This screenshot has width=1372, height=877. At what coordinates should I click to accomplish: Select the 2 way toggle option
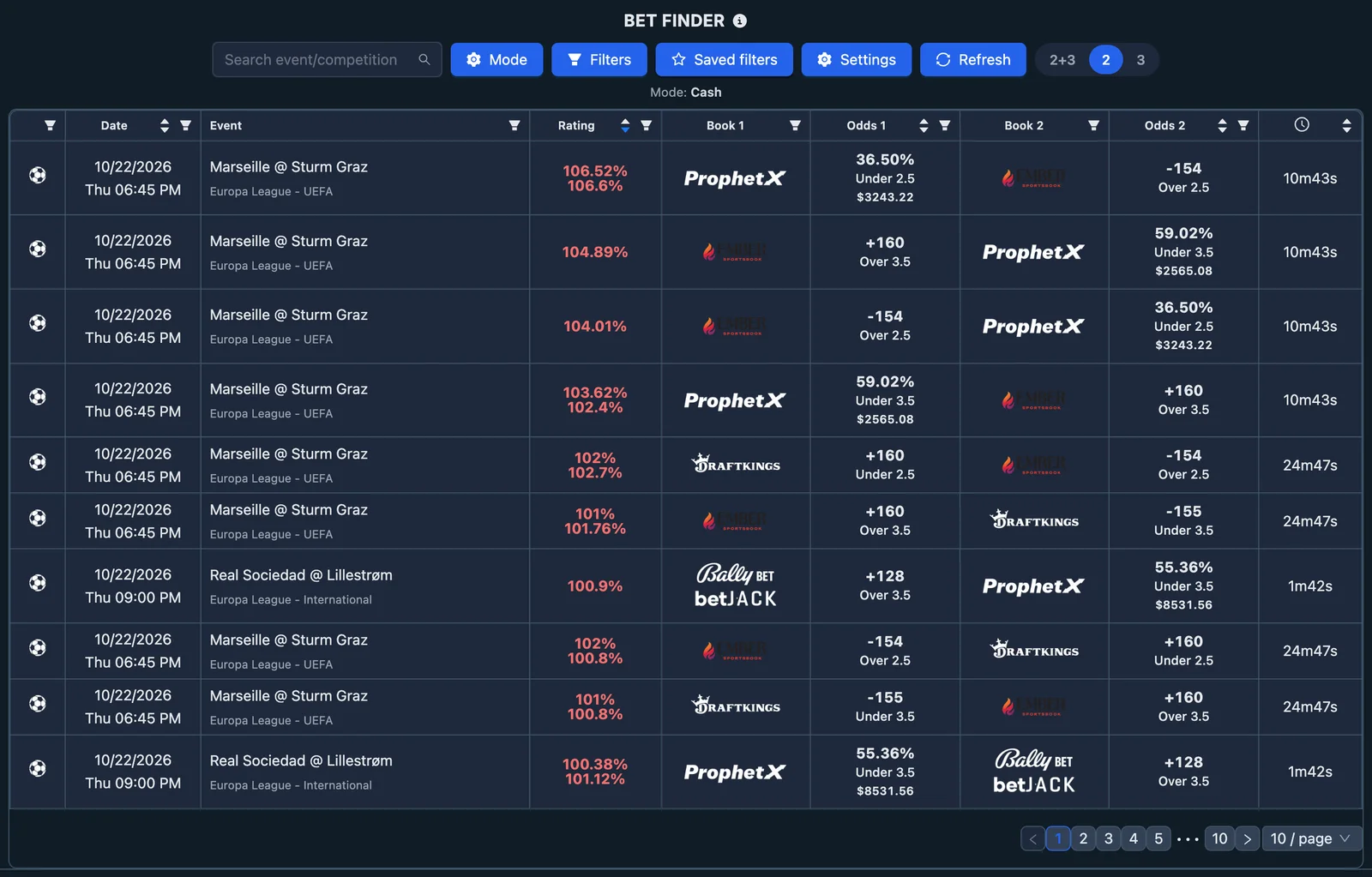tap(1106, 59)
